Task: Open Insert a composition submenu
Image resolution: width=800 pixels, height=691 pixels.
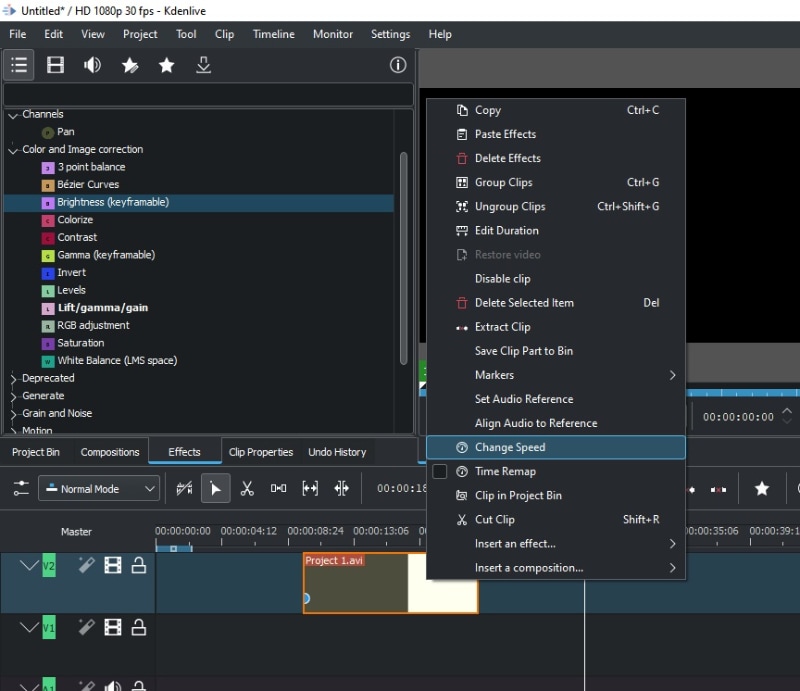Action: [556, 567]
